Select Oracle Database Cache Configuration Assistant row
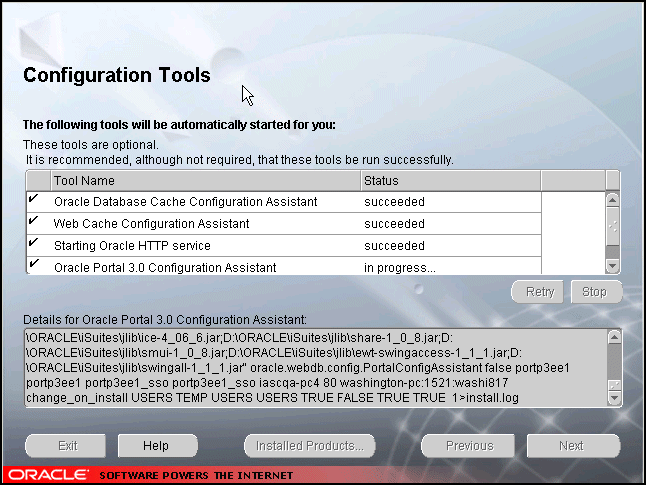This screenshot has height=485, width=646. coord(284,202)
